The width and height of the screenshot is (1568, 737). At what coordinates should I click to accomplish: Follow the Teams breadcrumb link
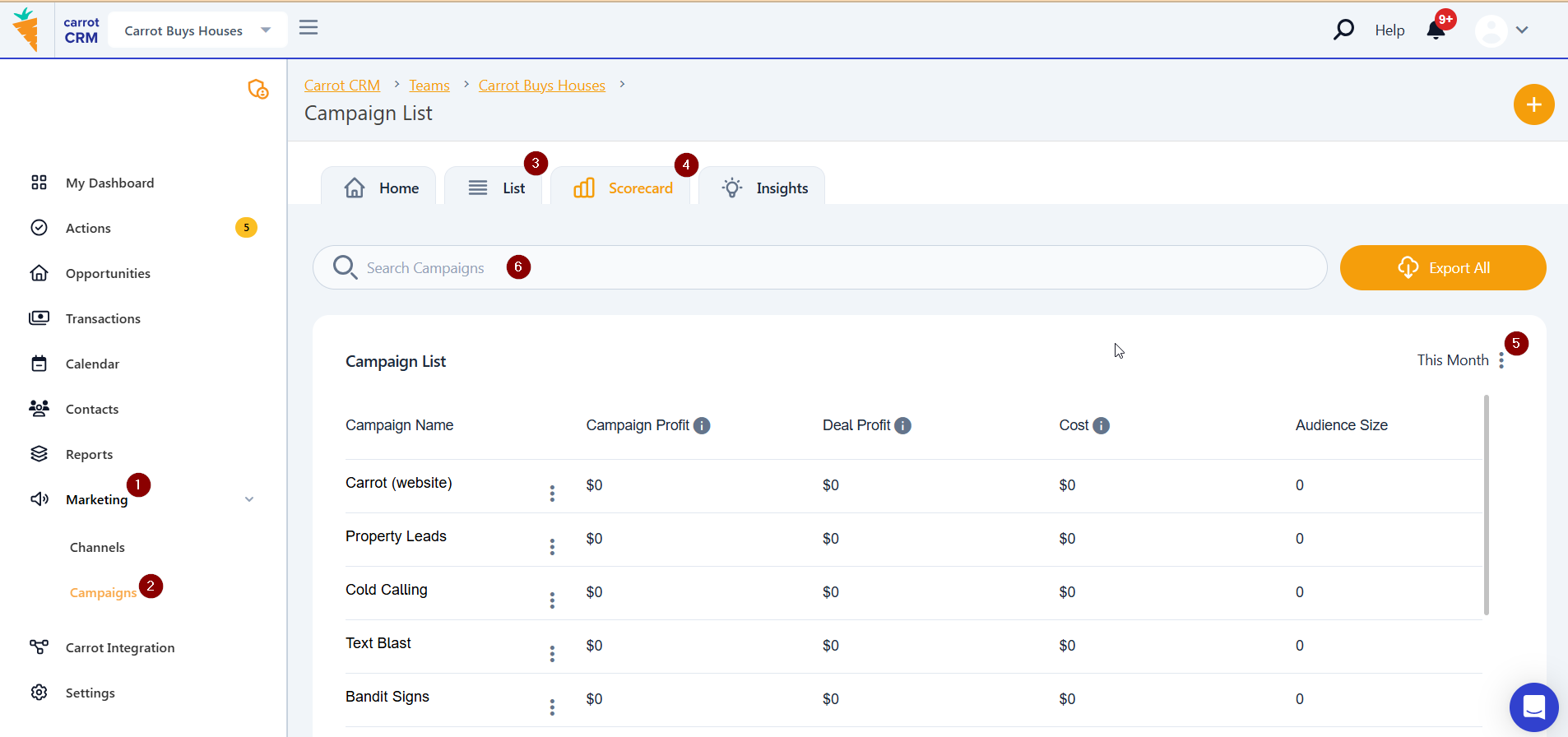429,86
